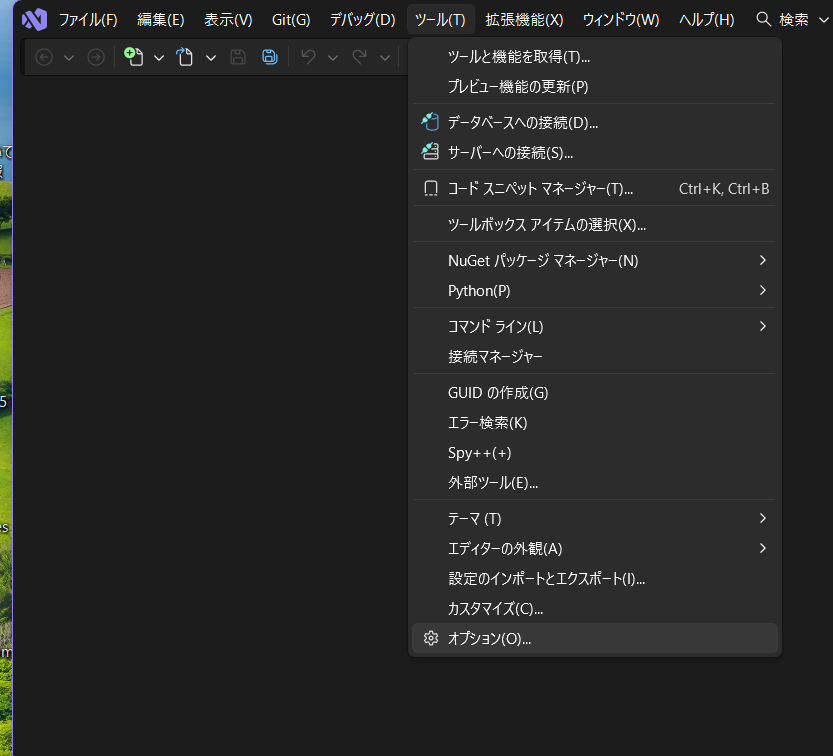833x756 pixels.
Task: Click the 検索 search label
Action: coord(794,20)
